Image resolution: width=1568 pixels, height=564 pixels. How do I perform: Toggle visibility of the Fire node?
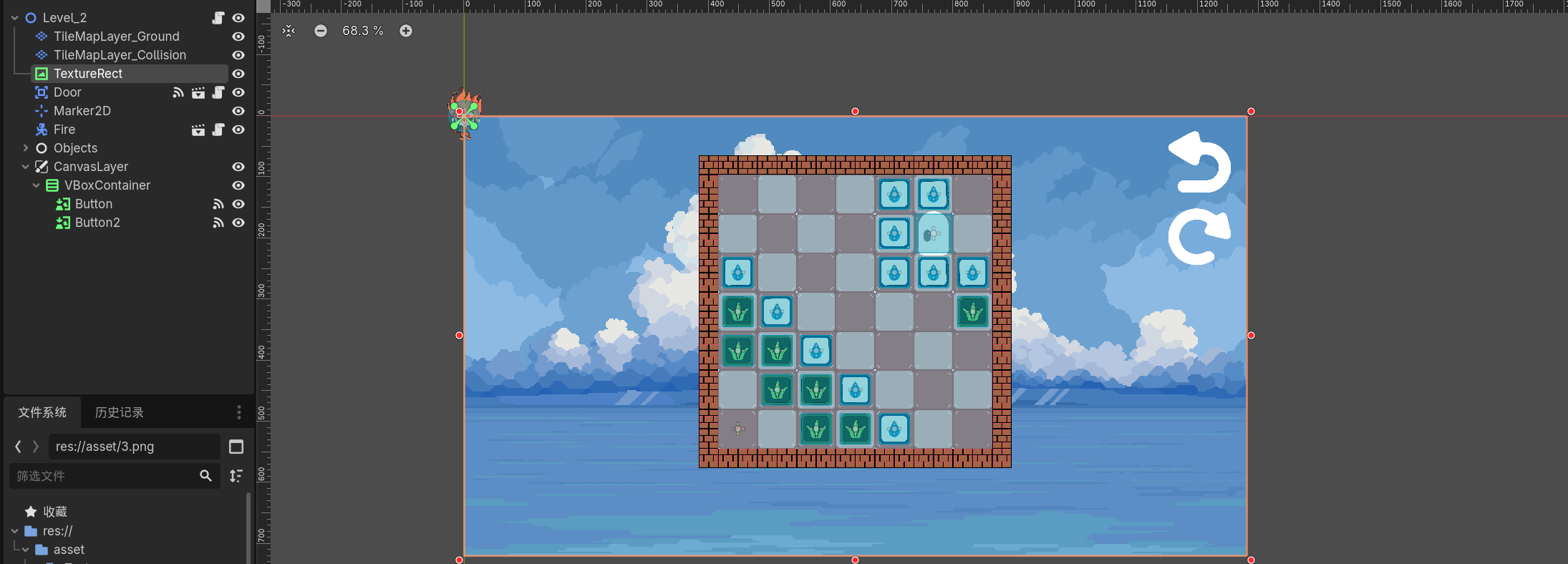pyautogui.click(x=238, y=130)
